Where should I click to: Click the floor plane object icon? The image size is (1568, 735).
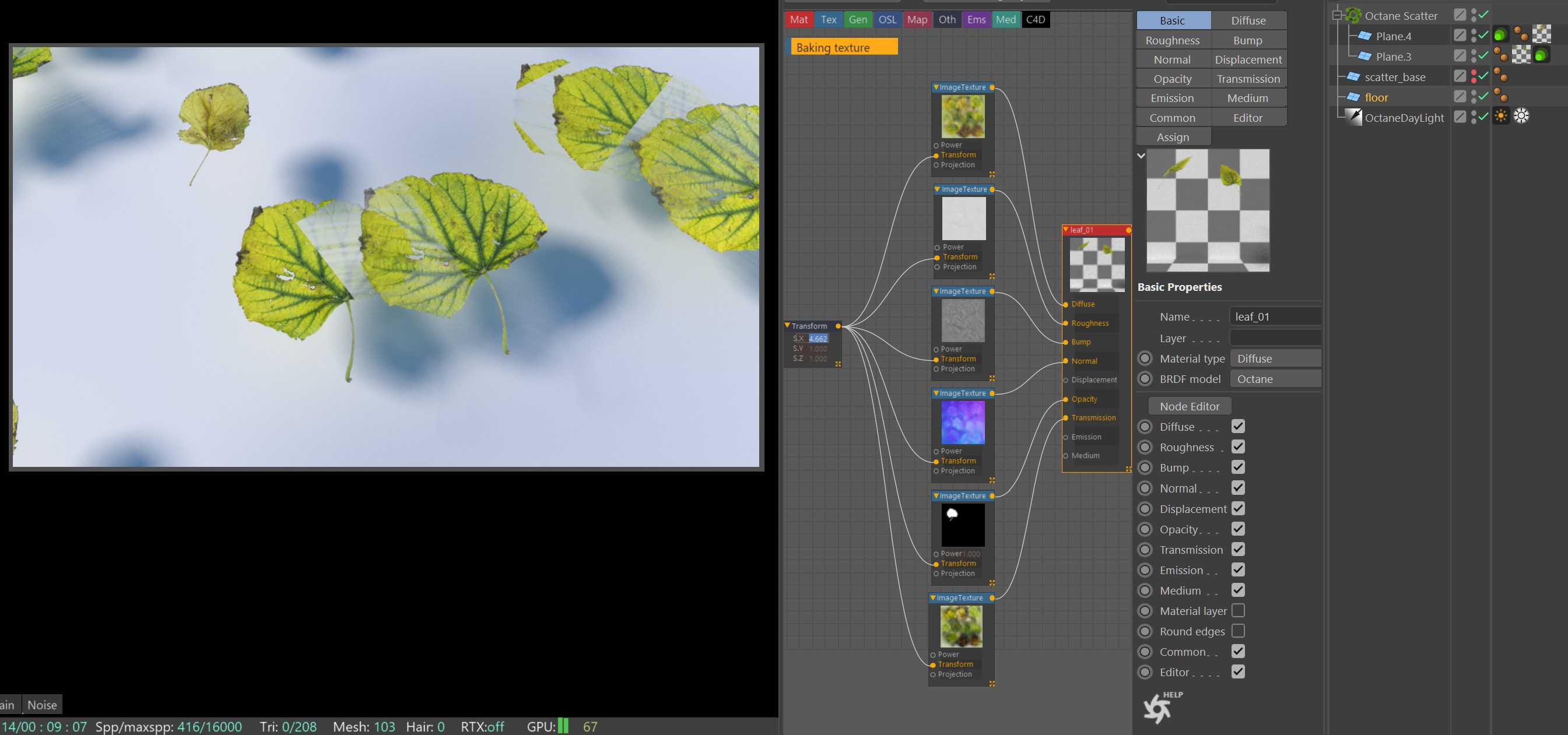tap(1353, 97)
